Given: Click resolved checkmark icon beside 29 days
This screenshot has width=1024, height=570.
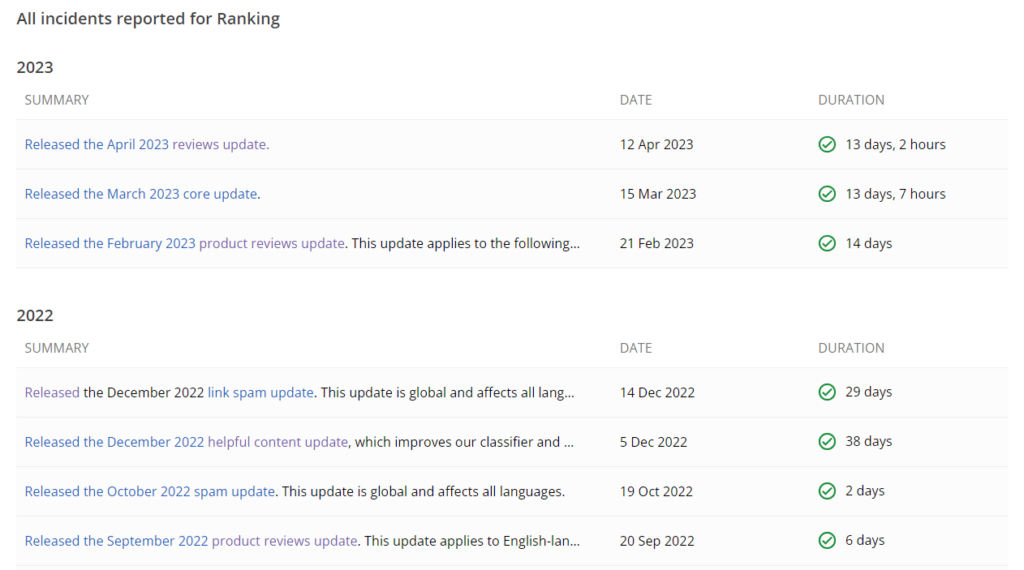Looking at the screenshot, I should 827,392.
